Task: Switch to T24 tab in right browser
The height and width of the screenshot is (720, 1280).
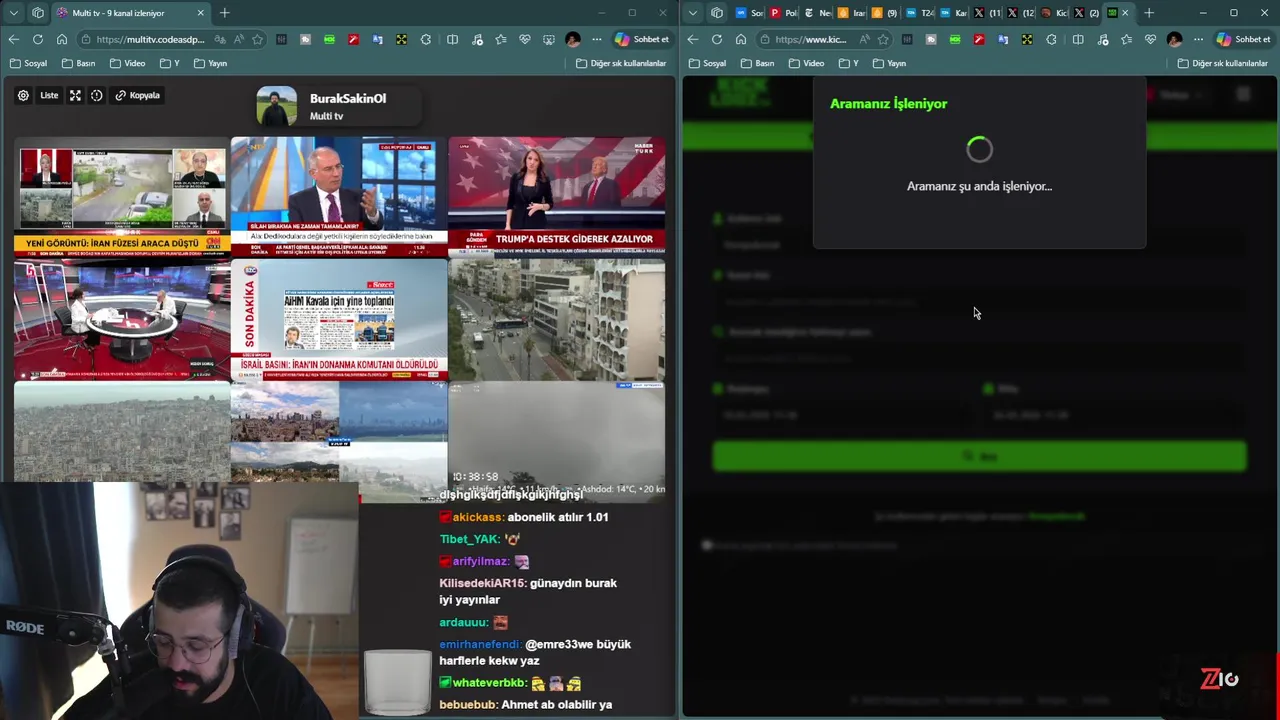Action: pyautogui.click(x=920, y=13)
